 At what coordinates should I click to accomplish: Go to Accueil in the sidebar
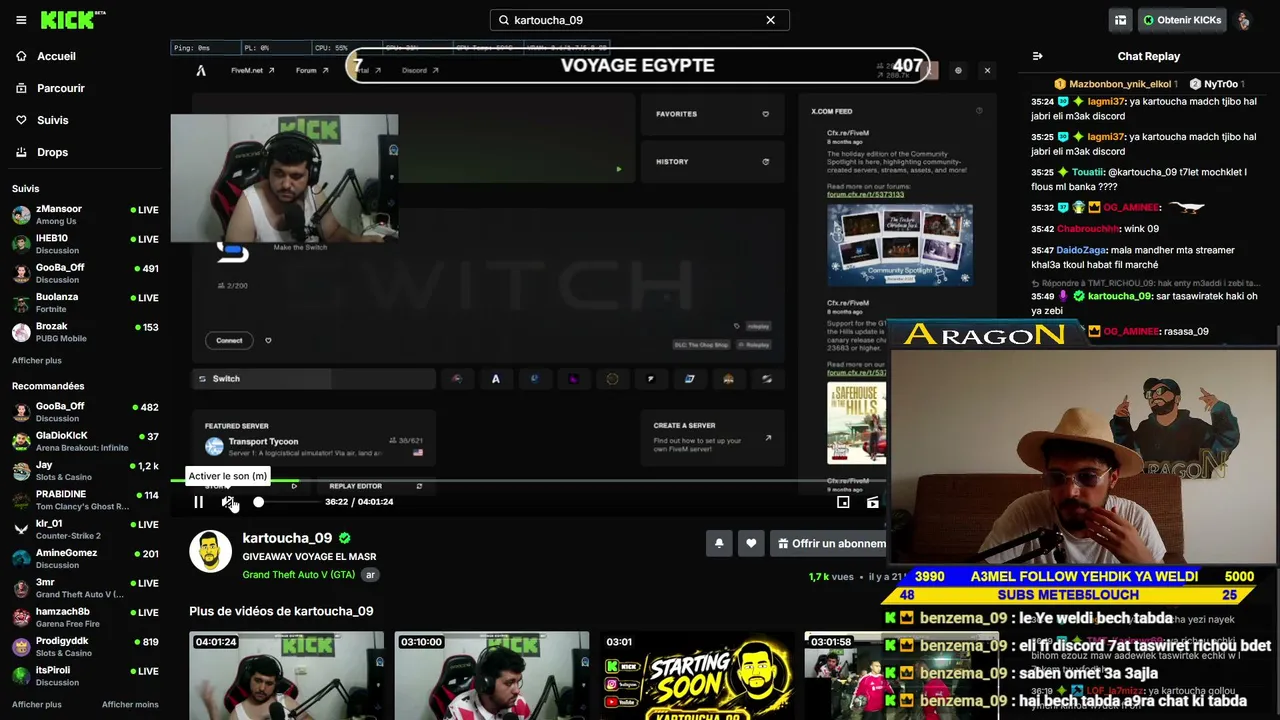click(x=57, y=56)
